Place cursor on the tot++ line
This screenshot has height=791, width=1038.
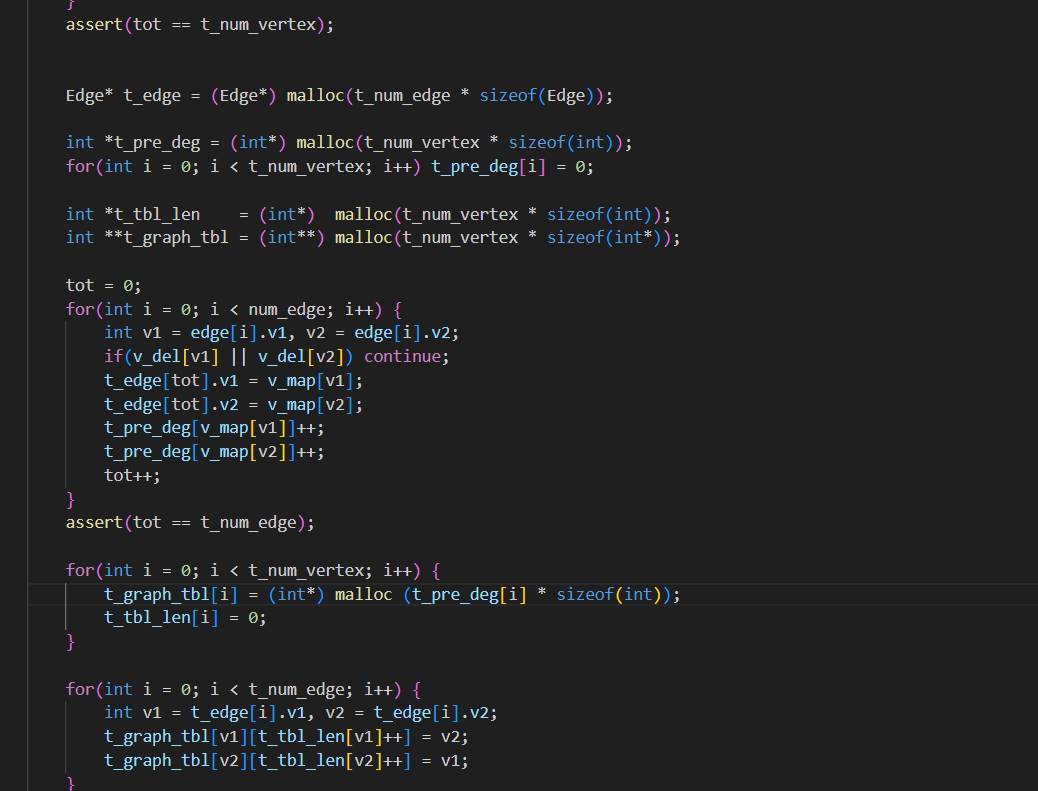[132, 475]
